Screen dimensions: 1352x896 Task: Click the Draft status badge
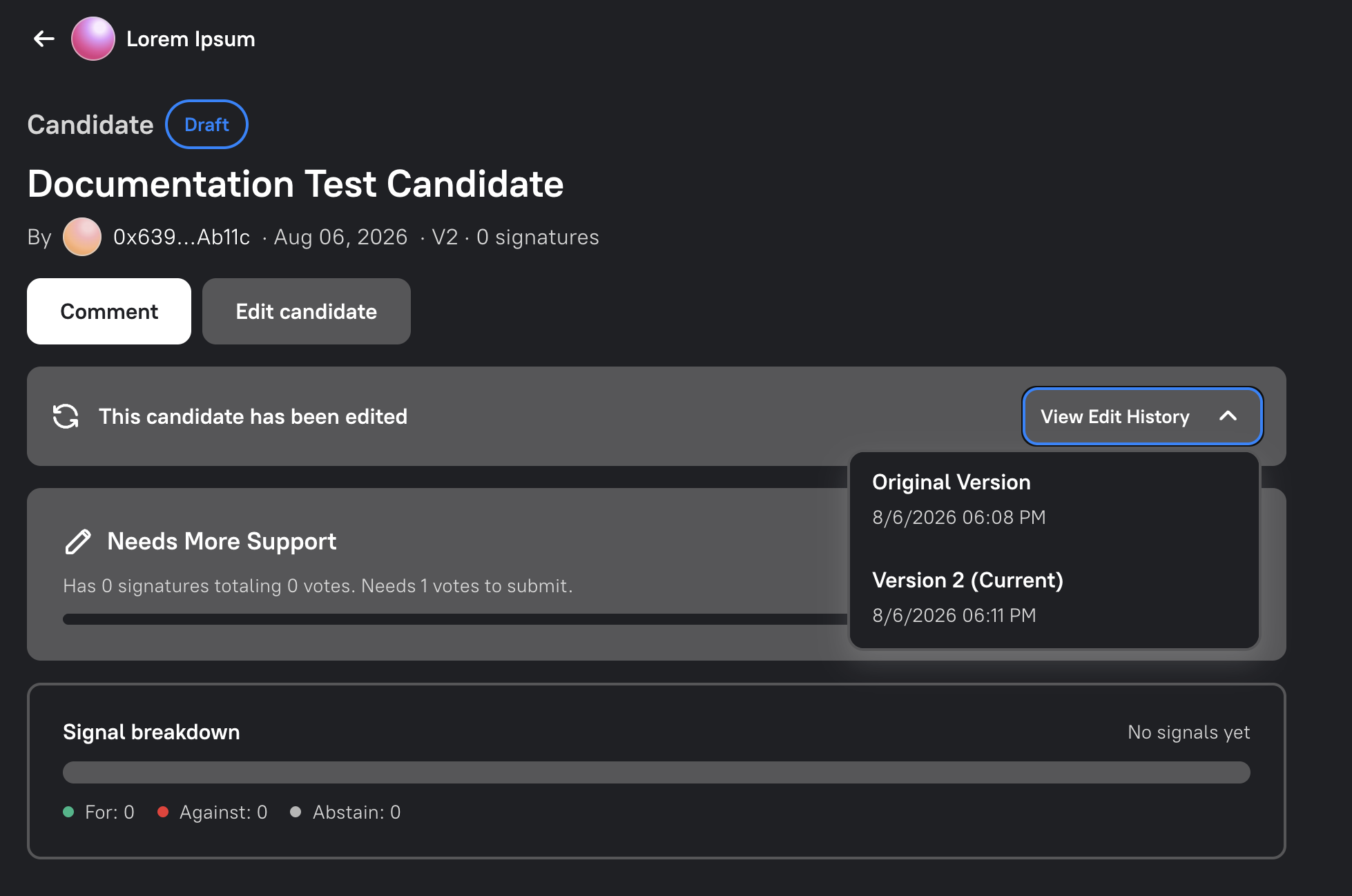pos(206,124)
